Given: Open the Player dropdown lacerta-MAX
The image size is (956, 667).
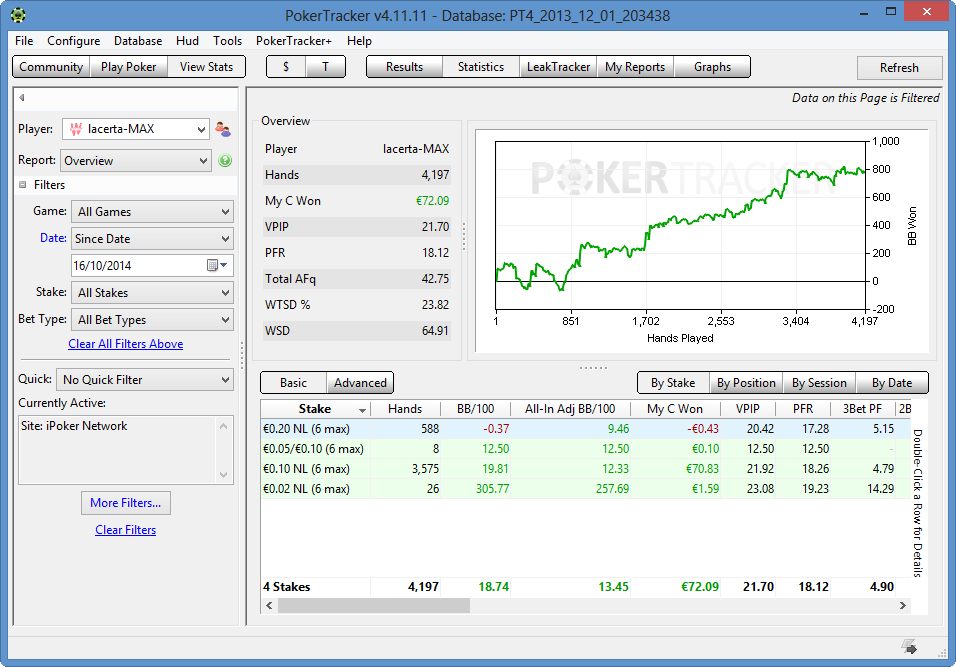Looking at the screenshot, I should pyautogui.click(x=135, y=129).
